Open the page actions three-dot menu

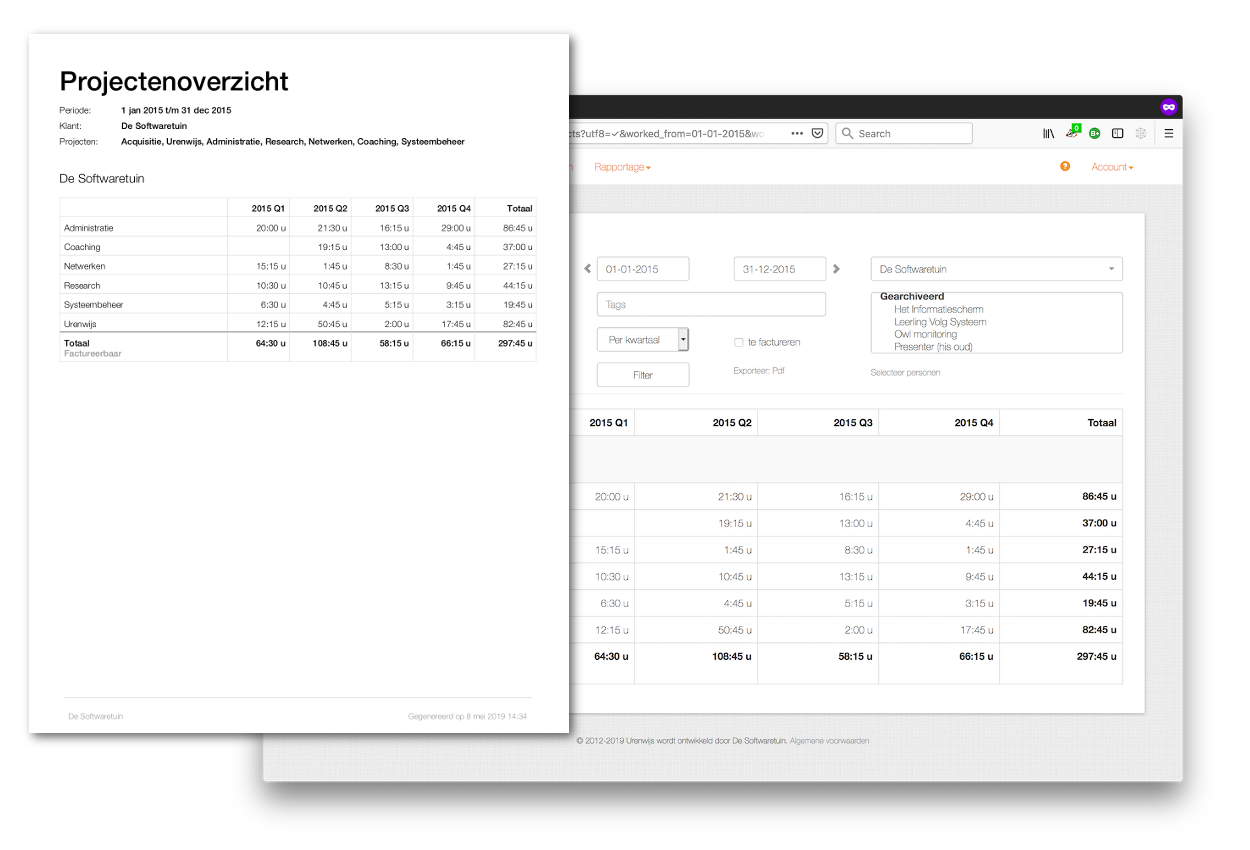(x=797, y=133)
